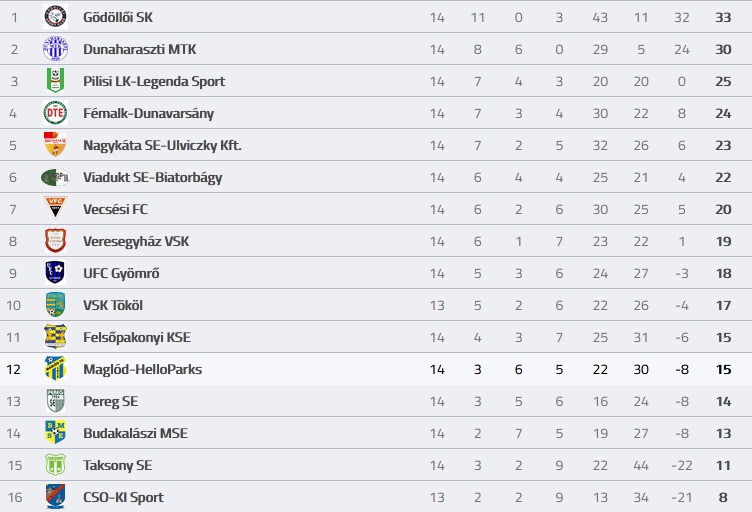This screenshot has height=512, width=752.
Task: Click the Dunaharaszti MTK team logo
Action: [x=55, y=49]
